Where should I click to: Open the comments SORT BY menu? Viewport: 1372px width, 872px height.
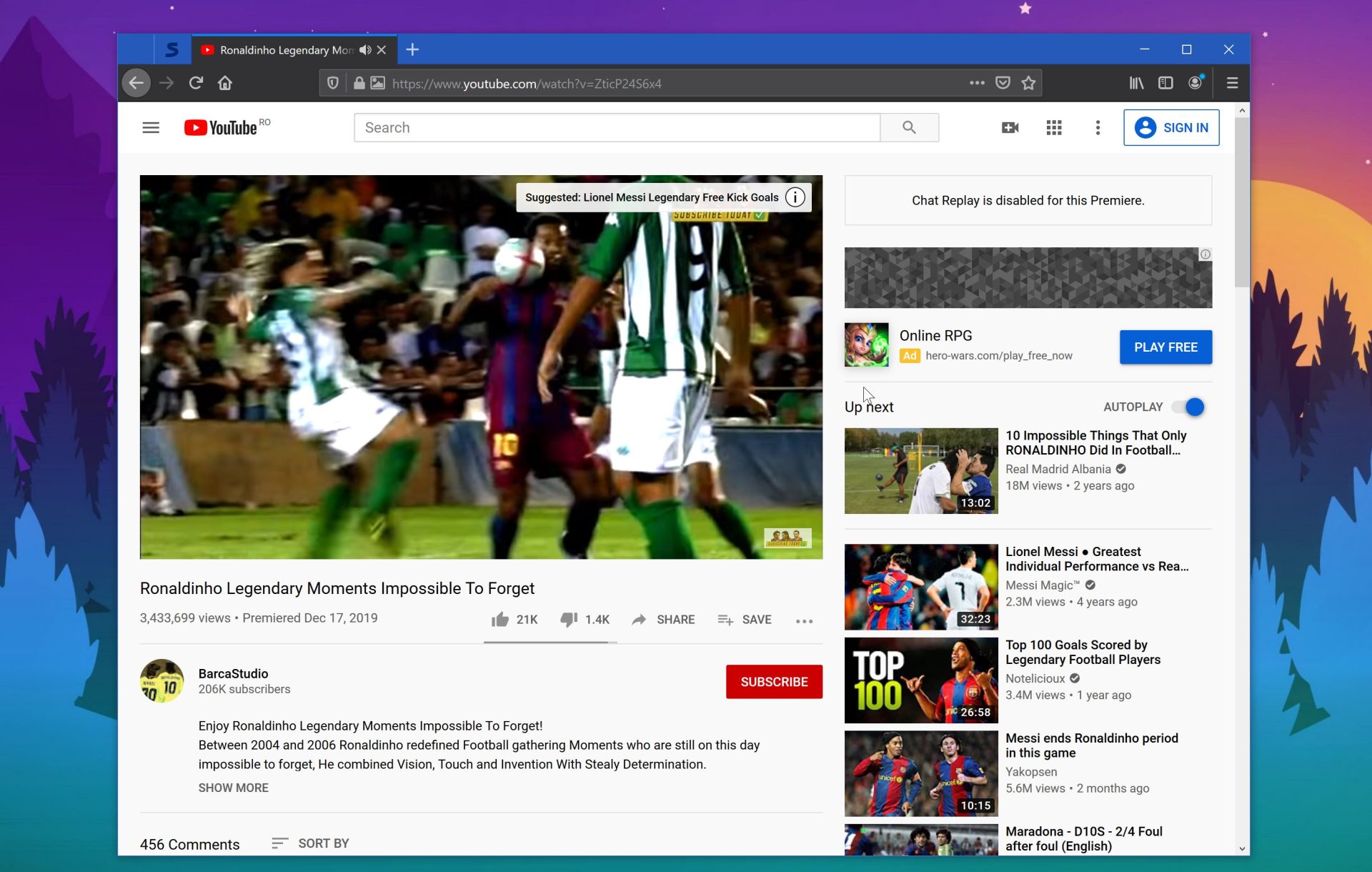pyautogui.click(x=310, y=843)
